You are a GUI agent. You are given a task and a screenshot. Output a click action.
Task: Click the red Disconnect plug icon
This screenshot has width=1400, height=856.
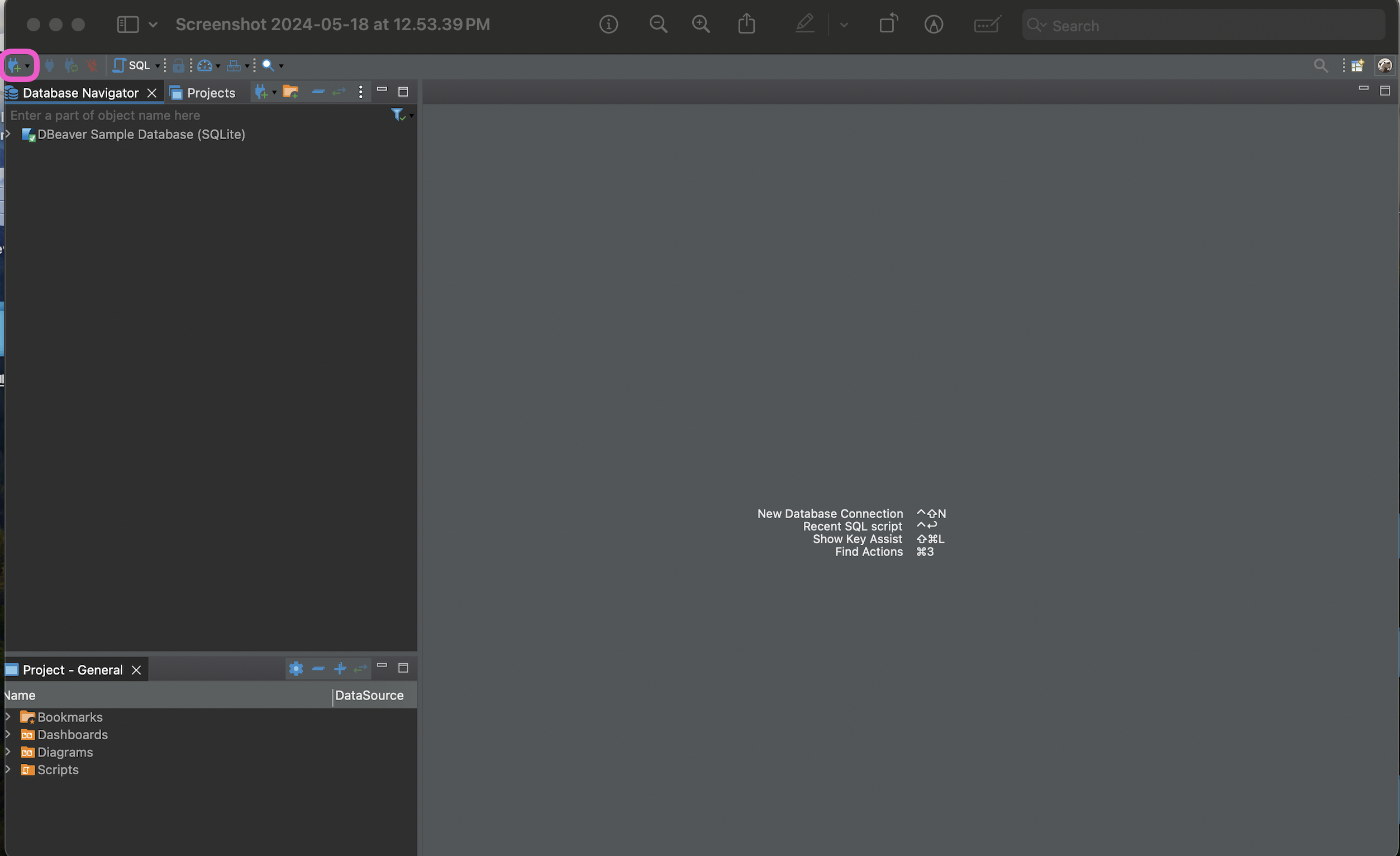[x=92, y=66]
